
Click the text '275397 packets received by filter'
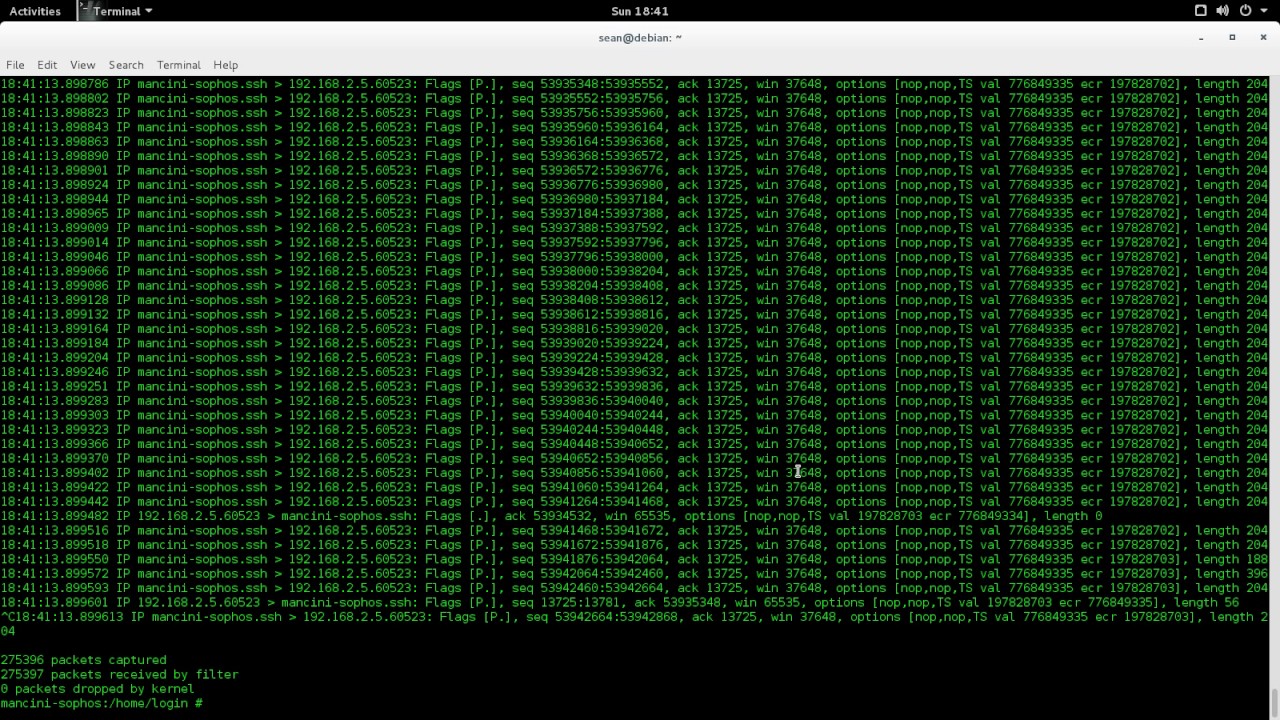tap(119, 674)
